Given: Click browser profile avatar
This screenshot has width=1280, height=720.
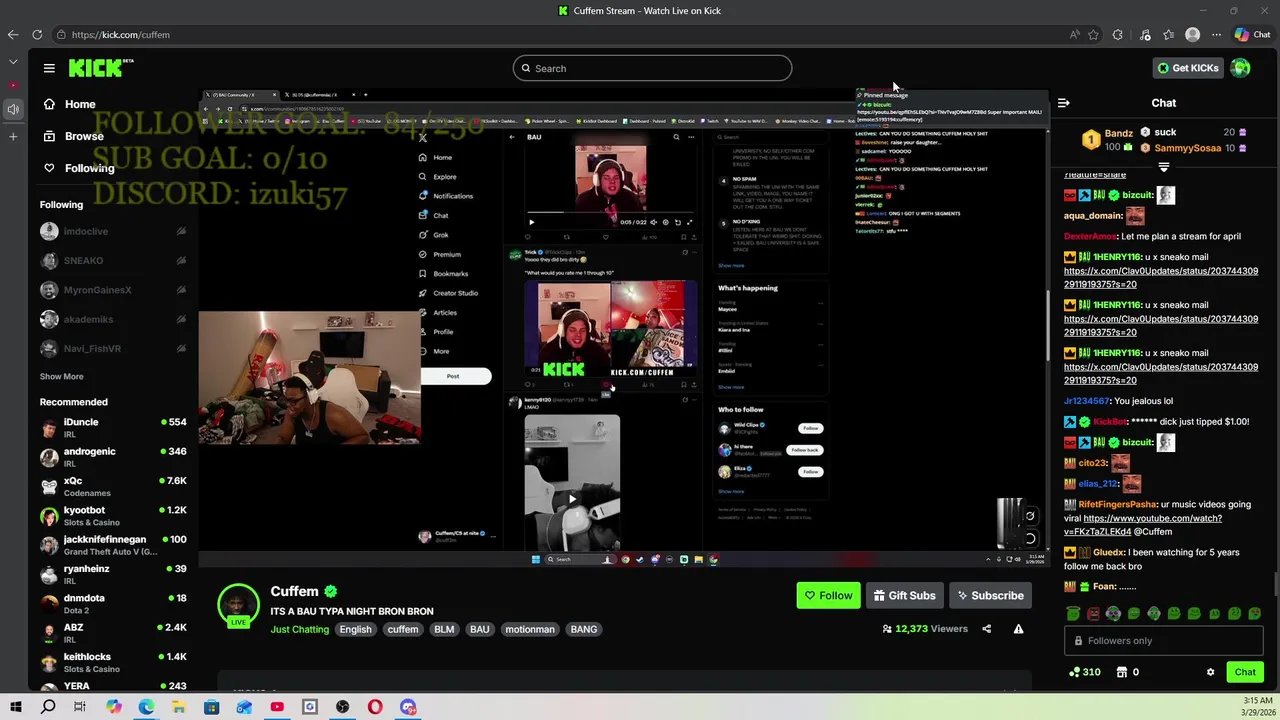Looking at the screenshot, I should [1192, 34].
